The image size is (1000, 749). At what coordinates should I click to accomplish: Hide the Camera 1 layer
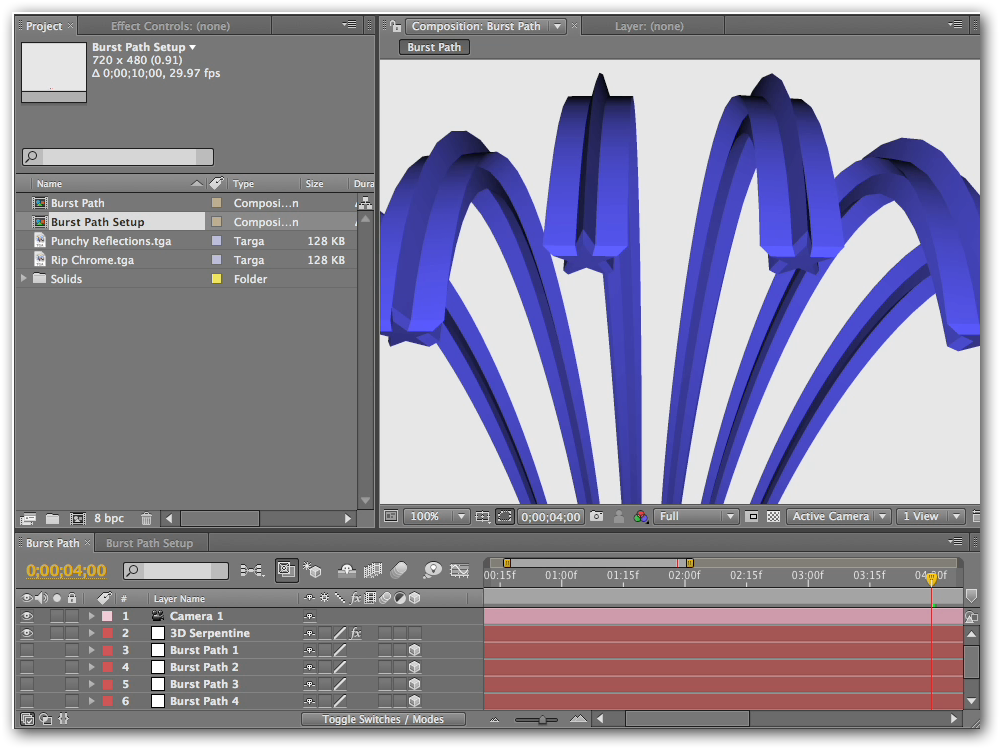27,616
